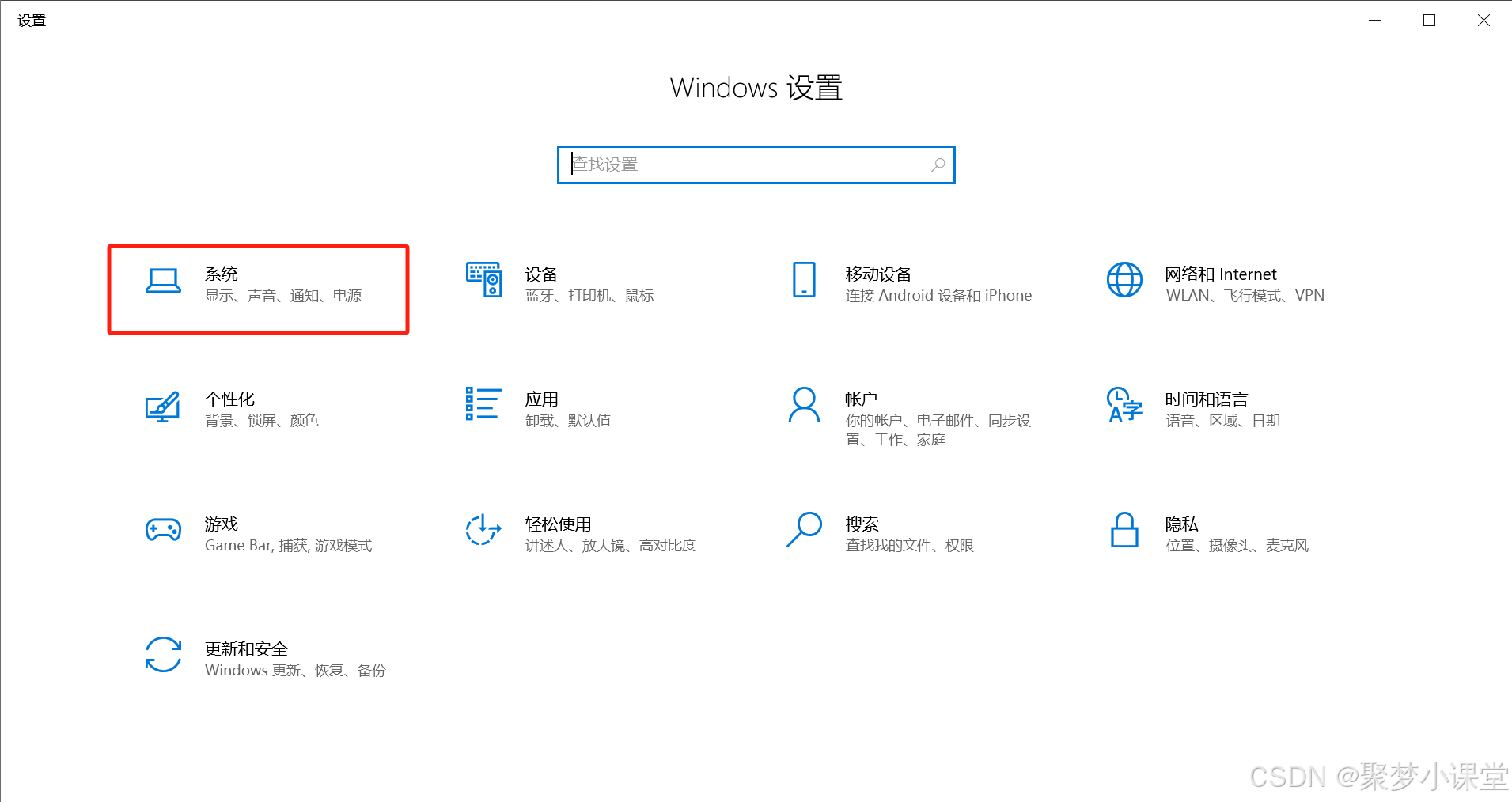
Task: Click the Time and Language icon
Action: click(x=1124, y=405)
